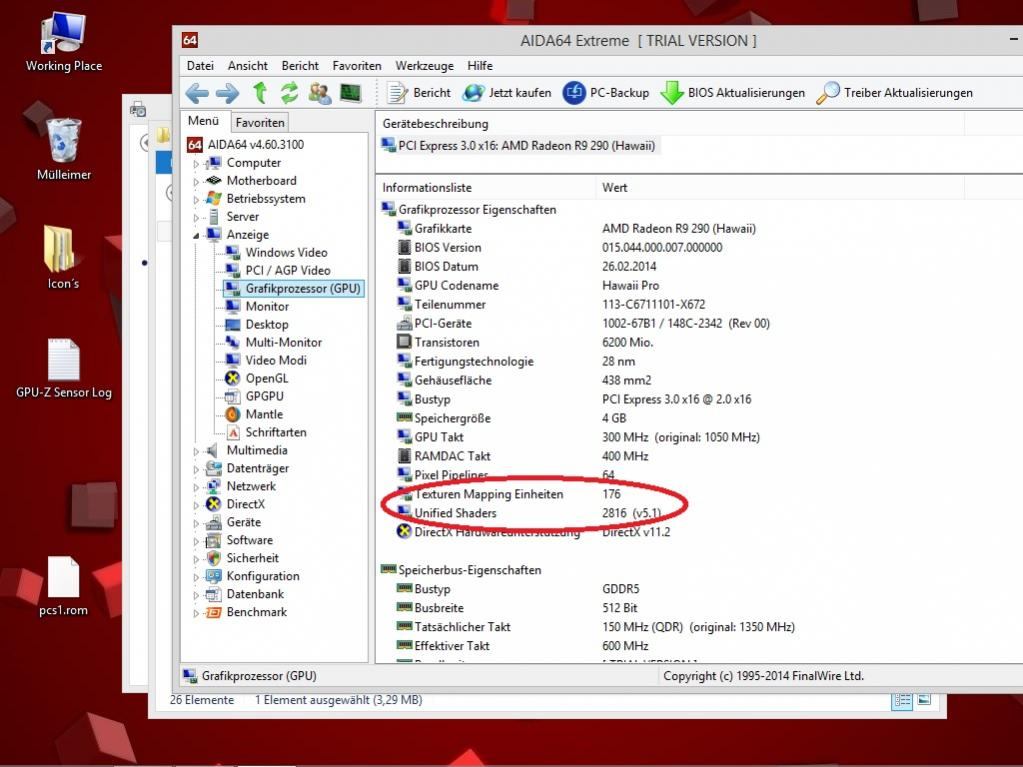This screenshot has height=767, width=1023.
Task: Expand the Multimedia tree node
Action: point(196,451)
